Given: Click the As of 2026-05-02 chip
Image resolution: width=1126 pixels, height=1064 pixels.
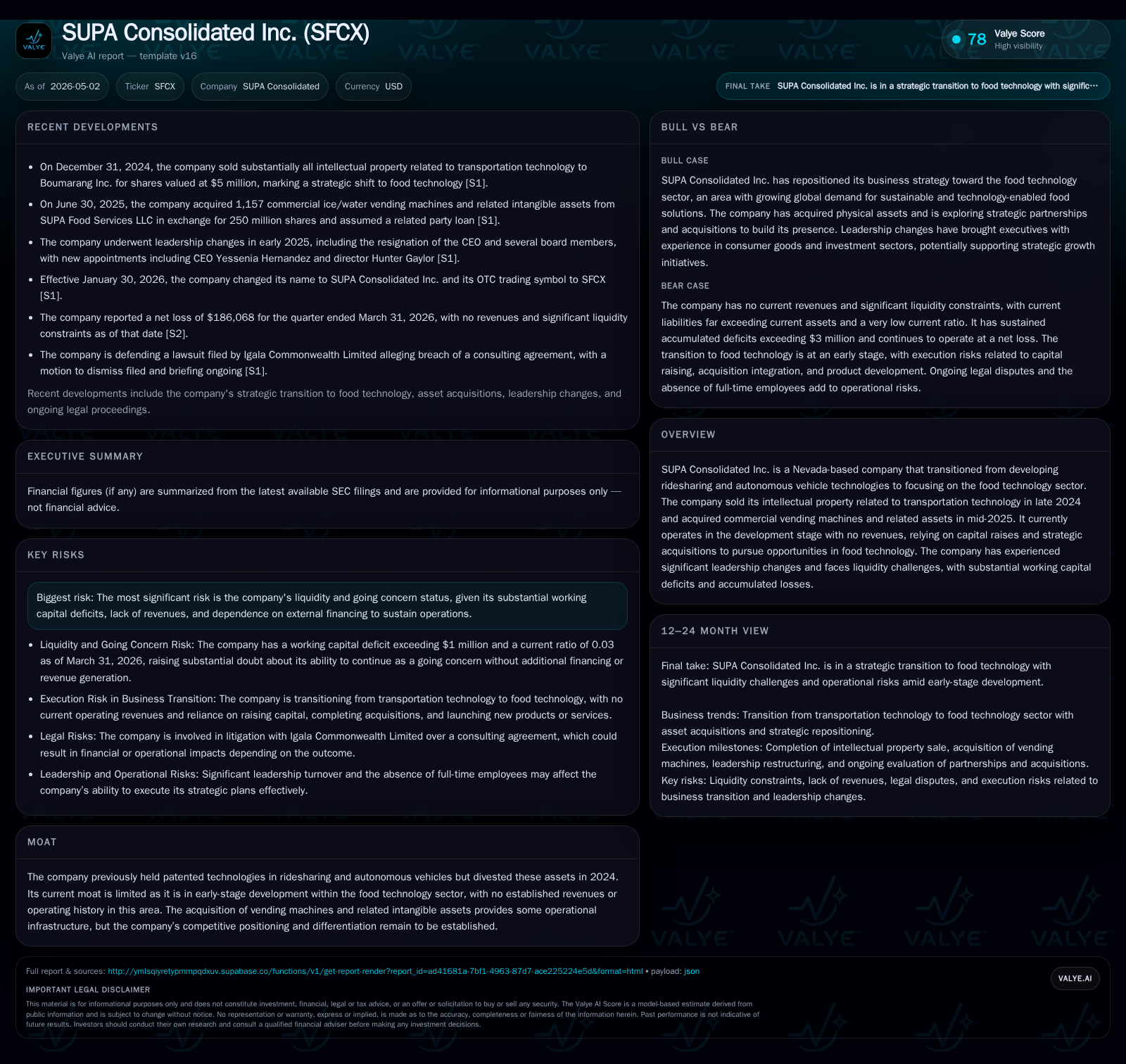Looking at the screenshot, I should click(x=62, y=87).
